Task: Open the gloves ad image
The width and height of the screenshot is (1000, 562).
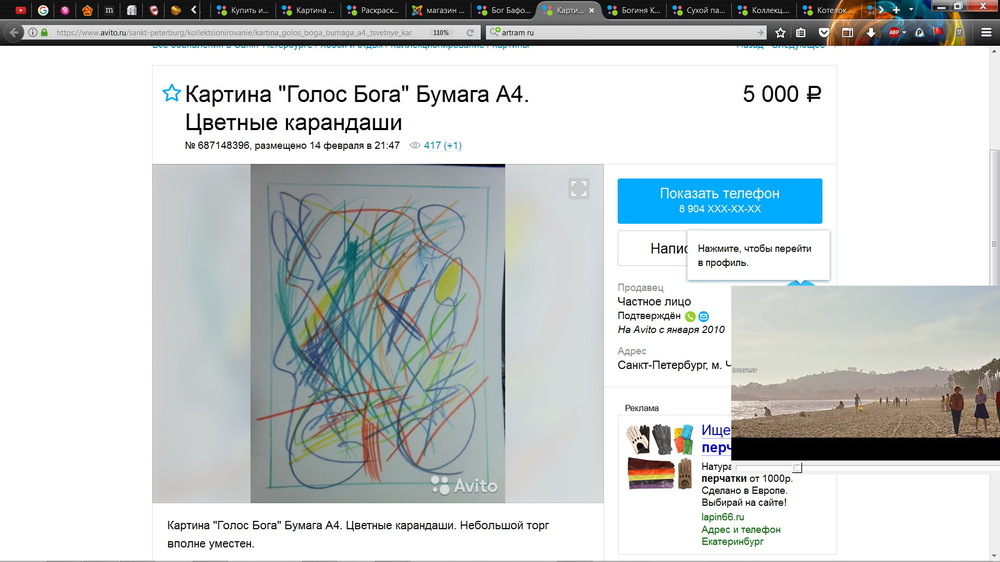Action: click(x=659, y=457)
